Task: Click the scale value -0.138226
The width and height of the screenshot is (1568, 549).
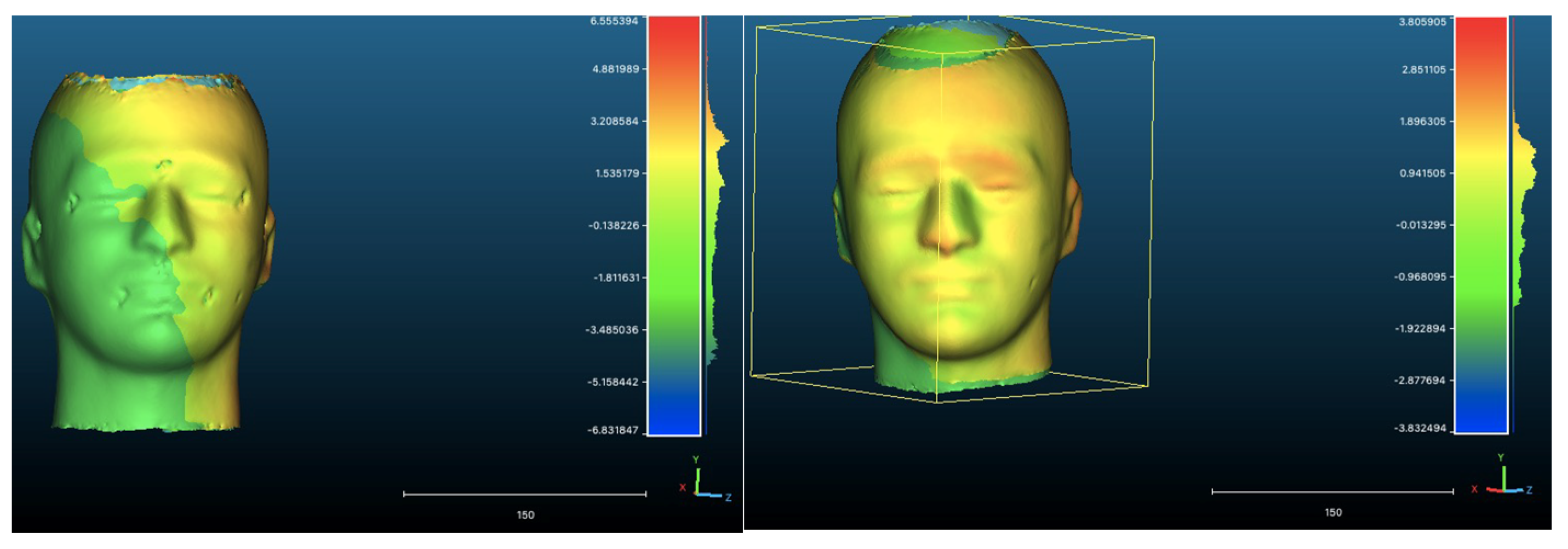Action: (614, 226)
